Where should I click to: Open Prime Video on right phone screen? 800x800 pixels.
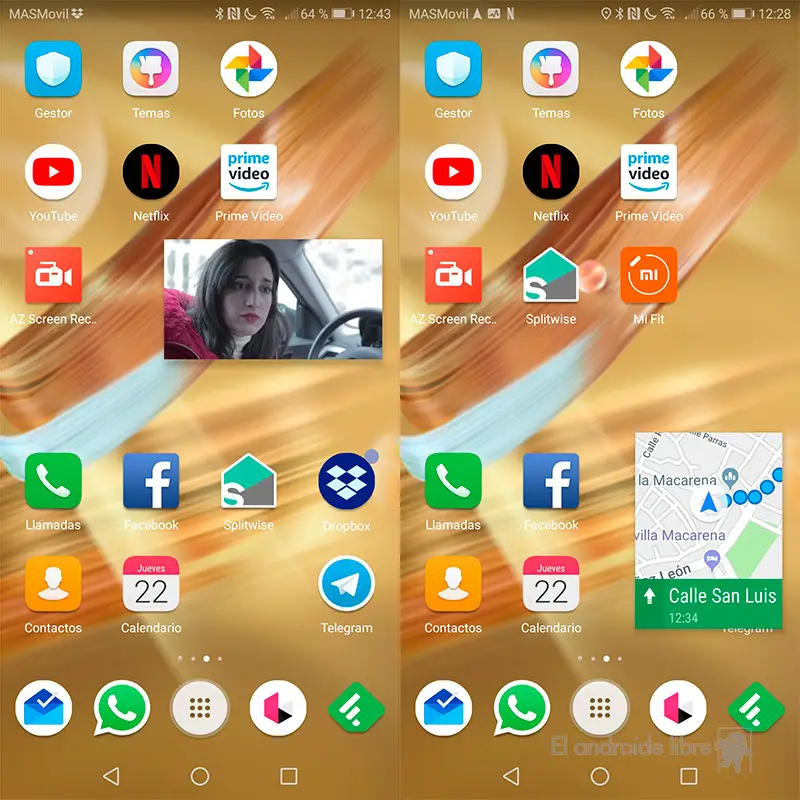tap(648, 172)
